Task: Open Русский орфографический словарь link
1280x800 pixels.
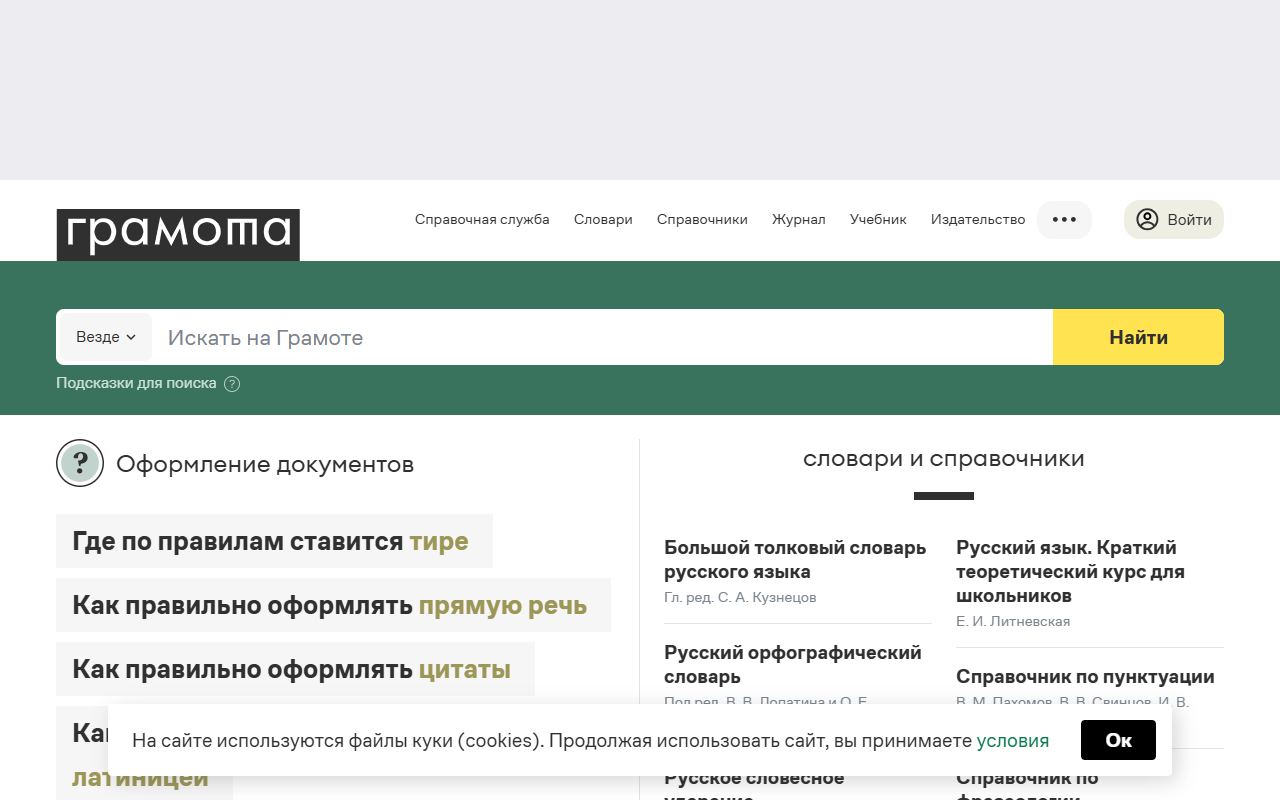Action: (x=793, y=664)
